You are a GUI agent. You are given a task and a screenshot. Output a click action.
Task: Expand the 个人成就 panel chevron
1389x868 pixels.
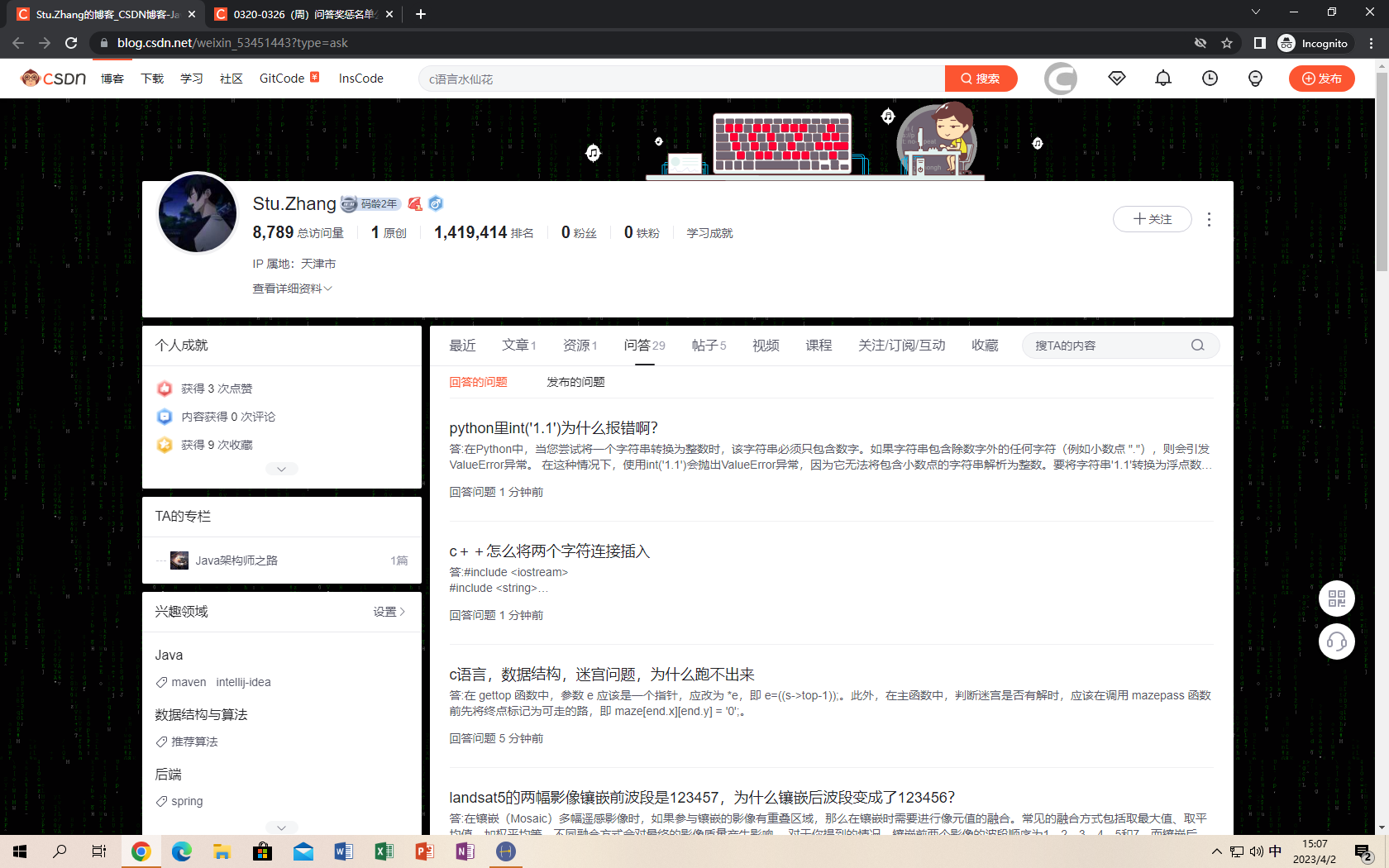[x=282, y=469]
